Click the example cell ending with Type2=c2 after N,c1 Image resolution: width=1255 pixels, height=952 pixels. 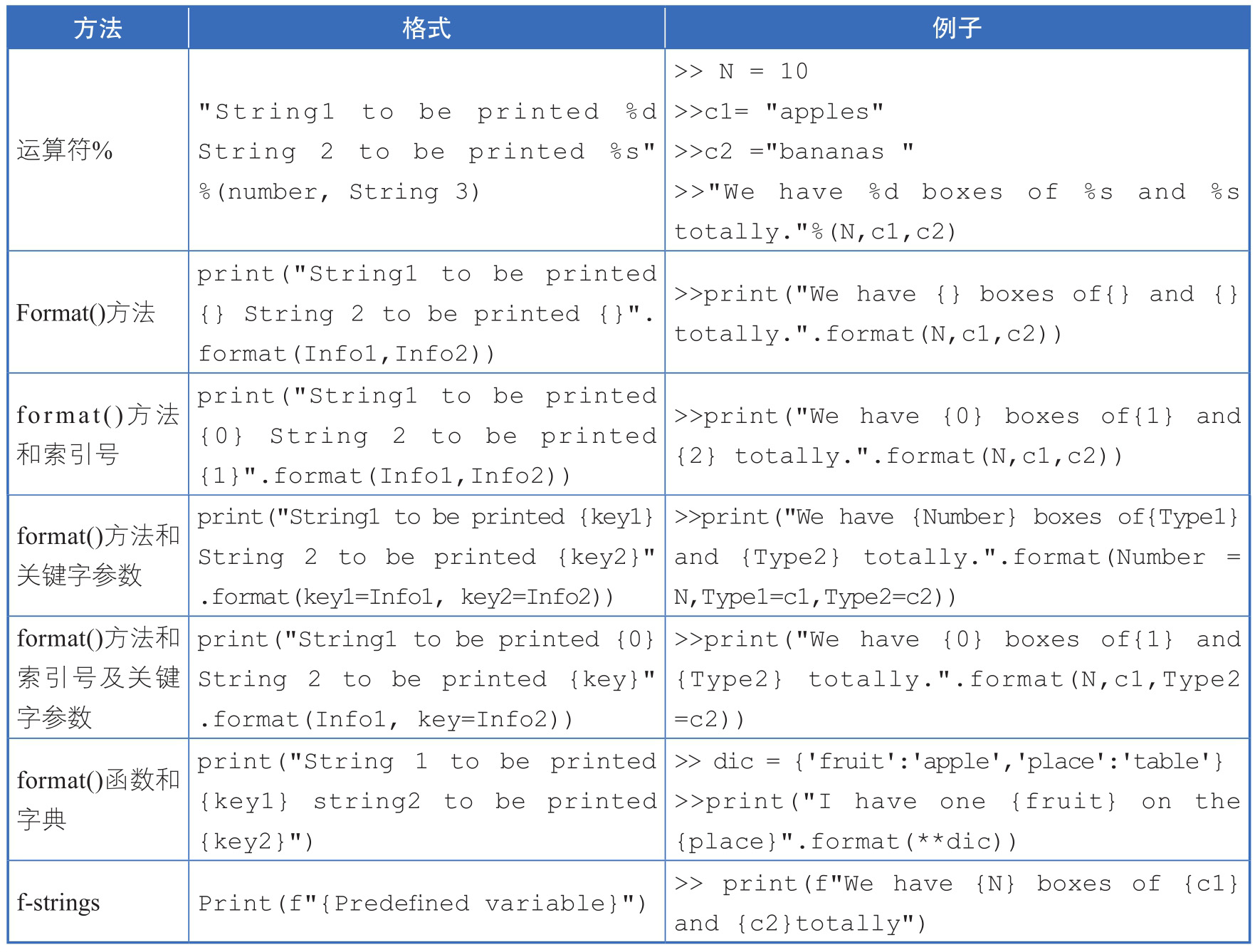pyautogui.click(x=957, y=679)
